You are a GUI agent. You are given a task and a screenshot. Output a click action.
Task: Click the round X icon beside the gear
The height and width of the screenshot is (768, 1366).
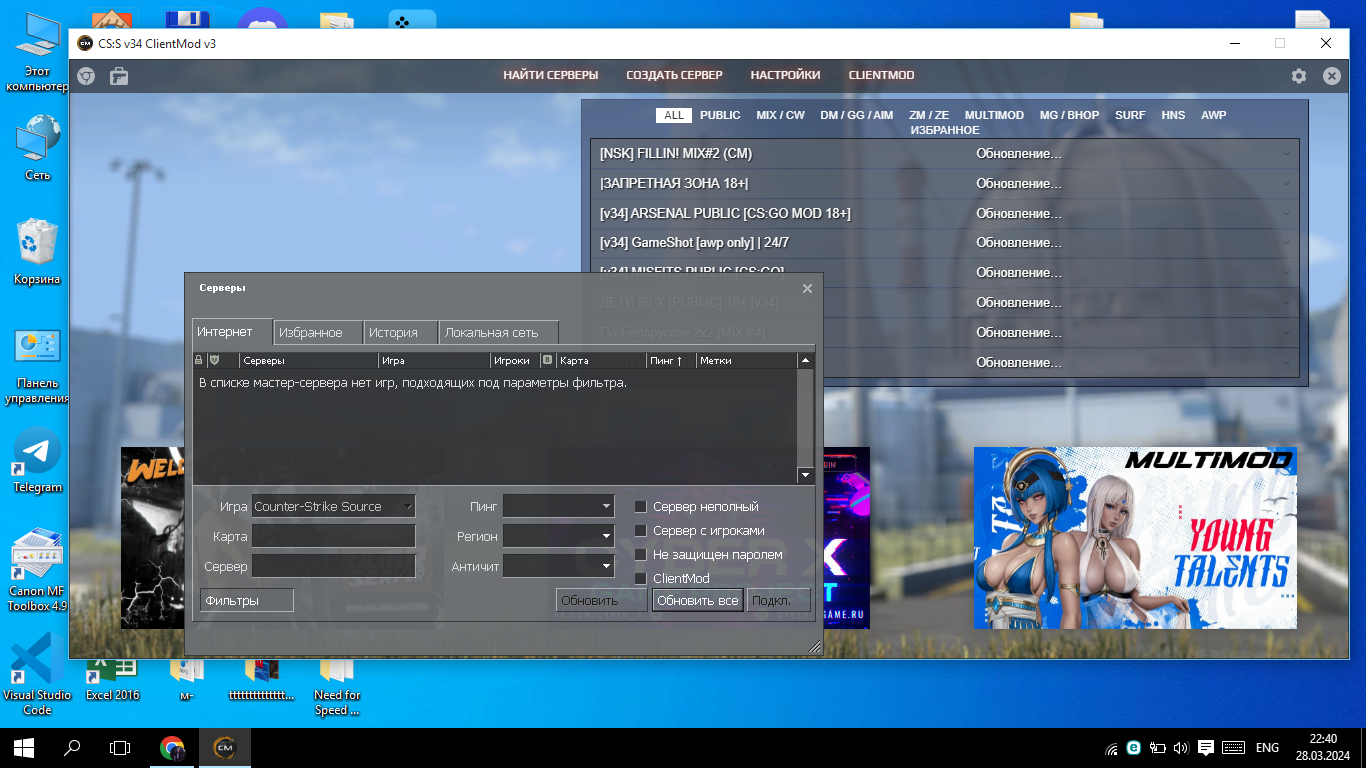[x=1331, y=76]
